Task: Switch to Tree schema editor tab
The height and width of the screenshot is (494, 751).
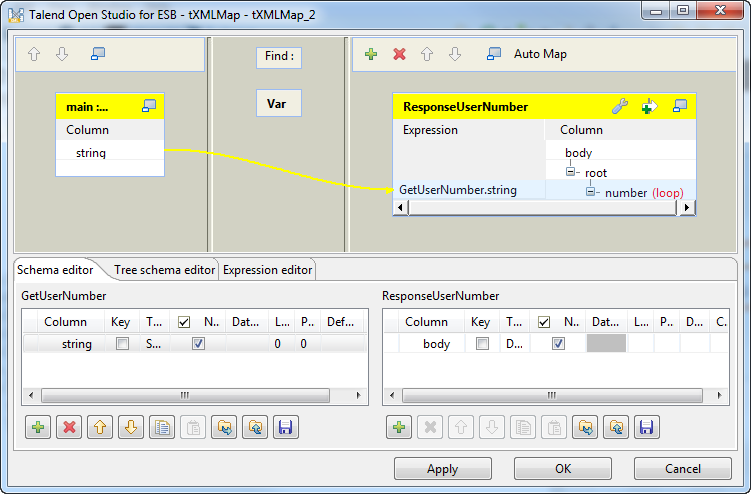Action: pyautogui.click(x=164, y=270)
